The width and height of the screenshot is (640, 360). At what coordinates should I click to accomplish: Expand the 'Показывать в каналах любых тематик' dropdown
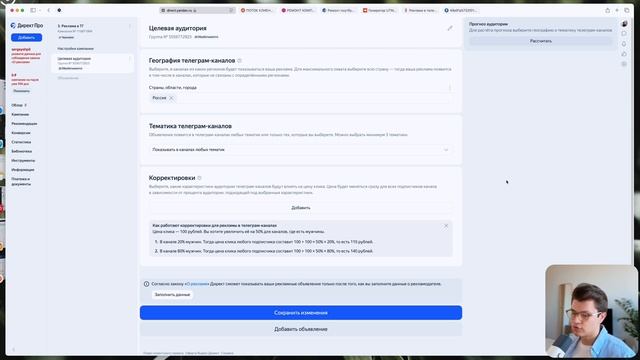click(x=300, y=150)
